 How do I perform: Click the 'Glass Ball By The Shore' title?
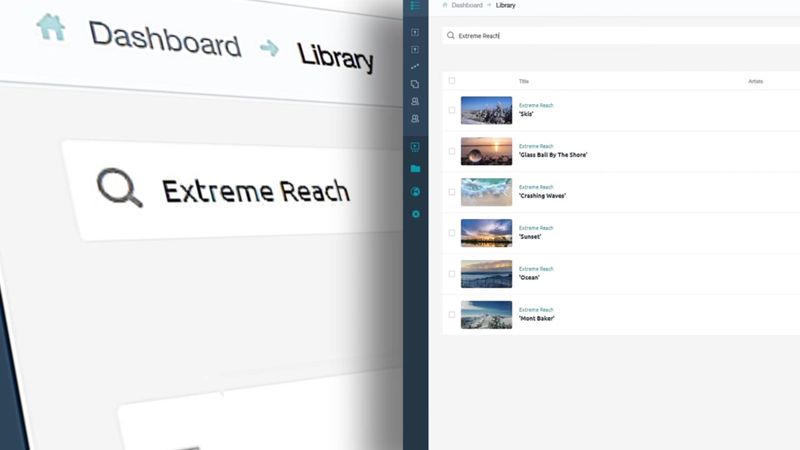coord(553,155)
